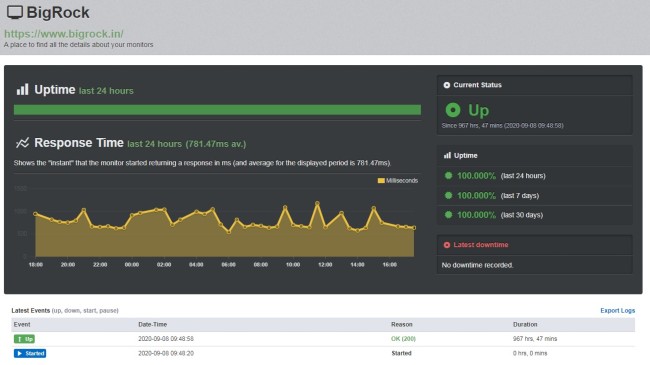Click the green Up status ring icon
The width and height of the screenshot is (650, 365).
(x=453, y=110)
